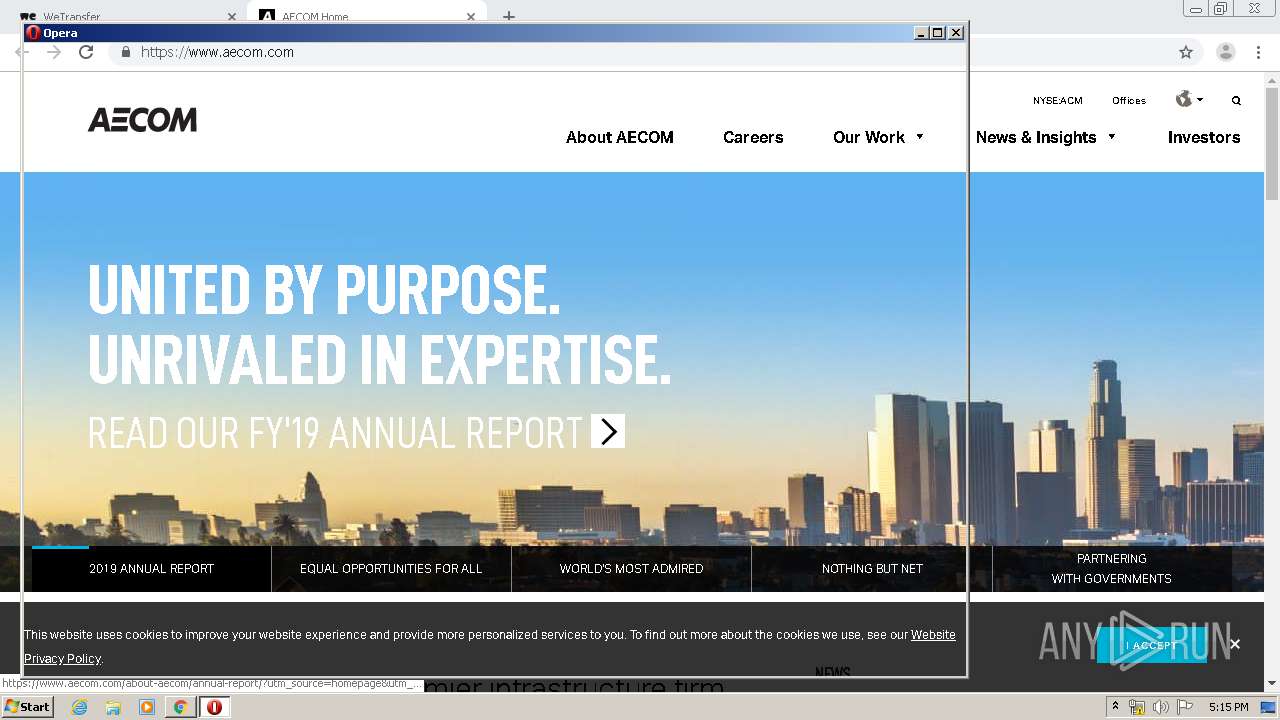The height and width of the screenshot is (720, 1280).
Task: Open the site search magnifier icon
Action: 1236,100
